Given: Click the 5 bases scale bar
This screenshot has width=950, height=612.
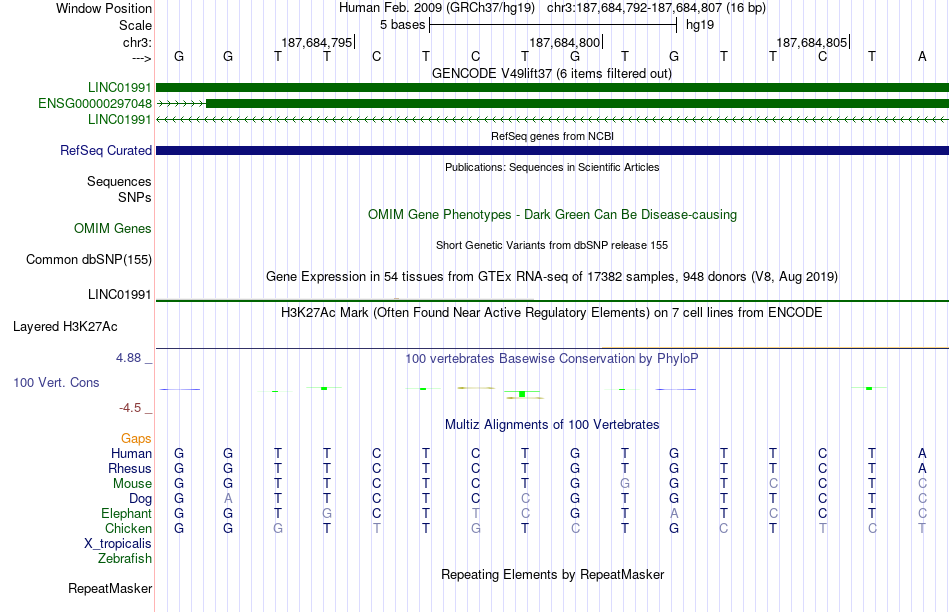Looking at the screenshot, I should coord(553,25).
